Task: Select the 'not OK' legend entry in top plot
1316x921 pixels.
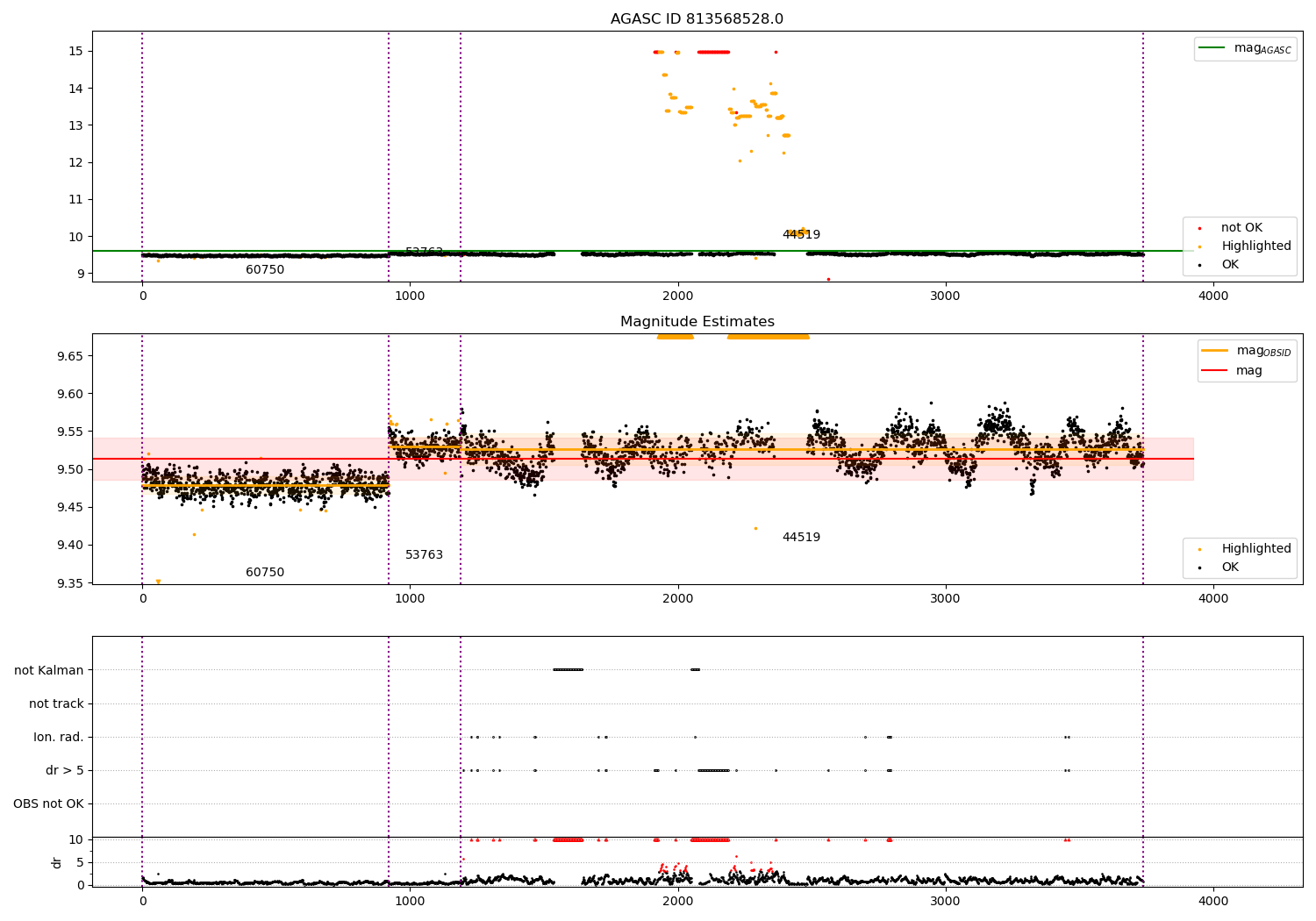Action: [1241, 228]
